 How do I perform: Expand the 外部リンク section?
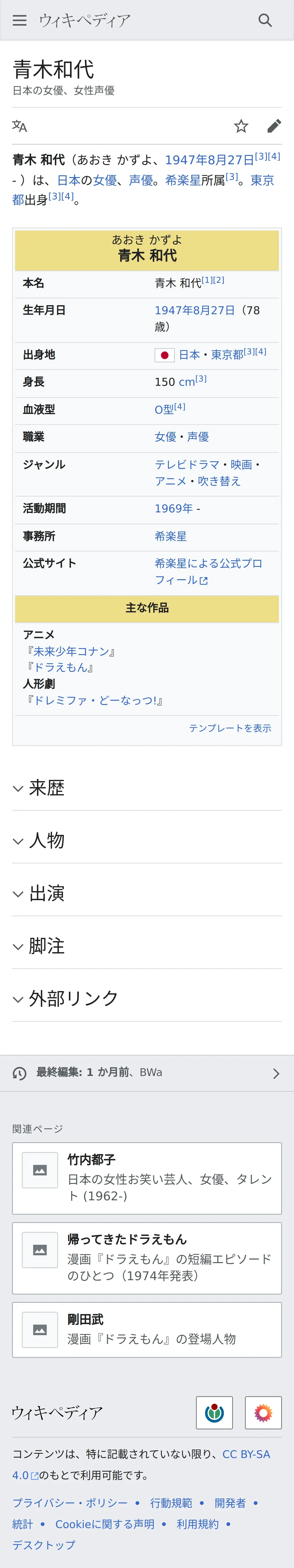(73, 998)
